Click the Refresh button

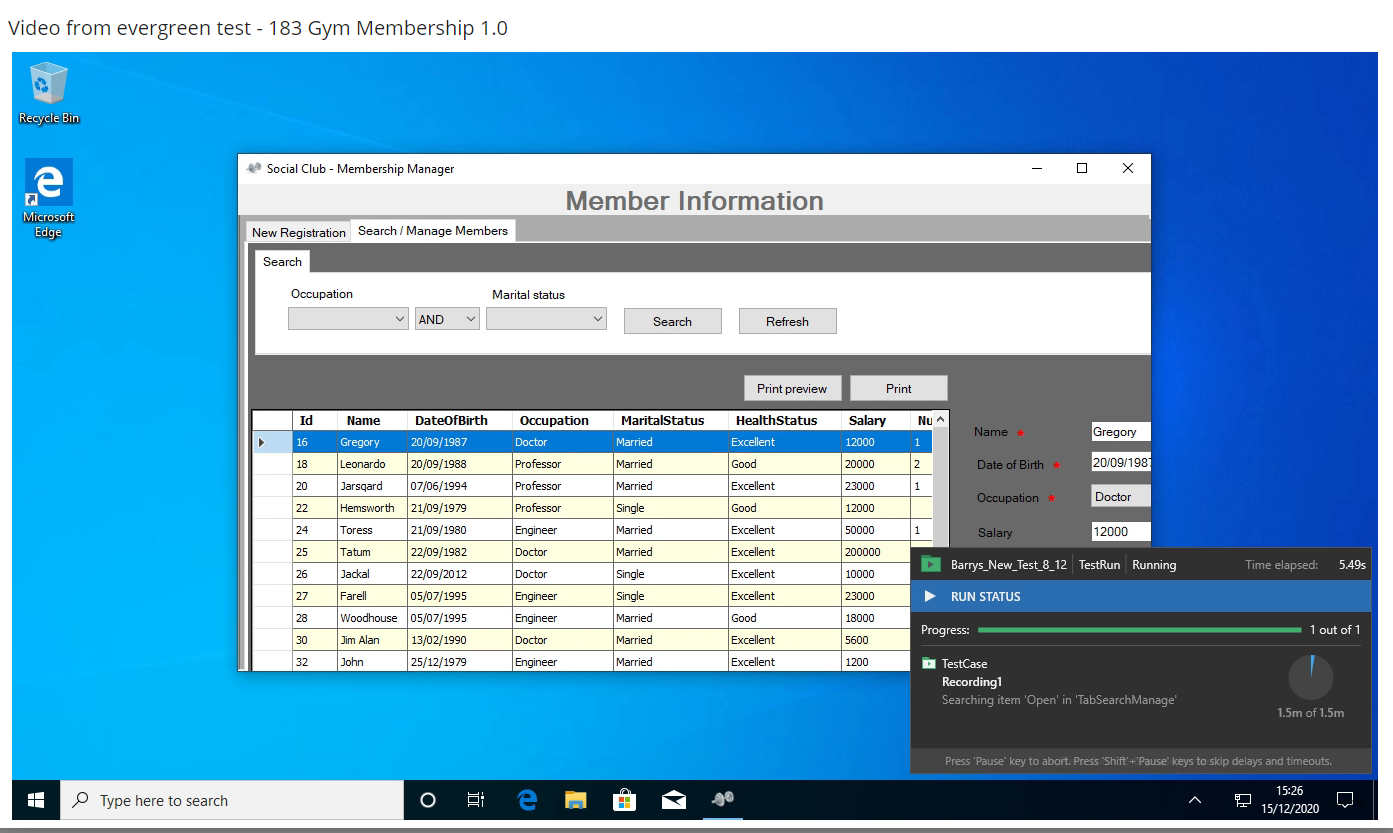[787, 321]
